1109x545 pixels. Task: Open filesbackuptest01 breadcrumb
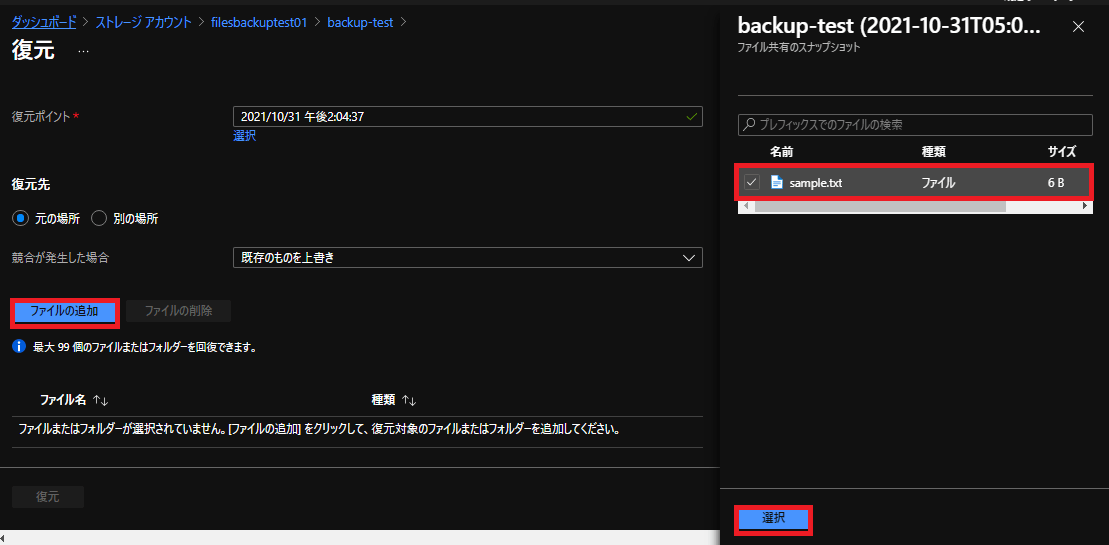click(259, 22)
